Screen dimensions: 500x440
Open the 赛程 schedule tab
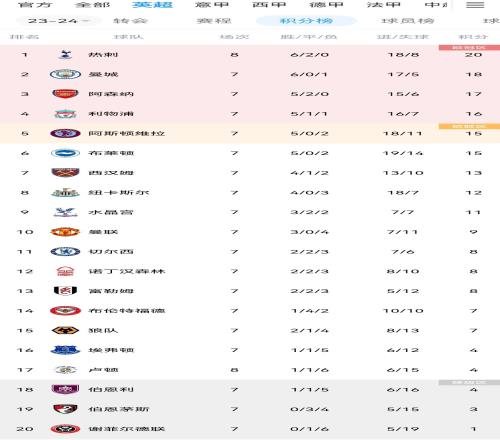(x=214, y=21)
